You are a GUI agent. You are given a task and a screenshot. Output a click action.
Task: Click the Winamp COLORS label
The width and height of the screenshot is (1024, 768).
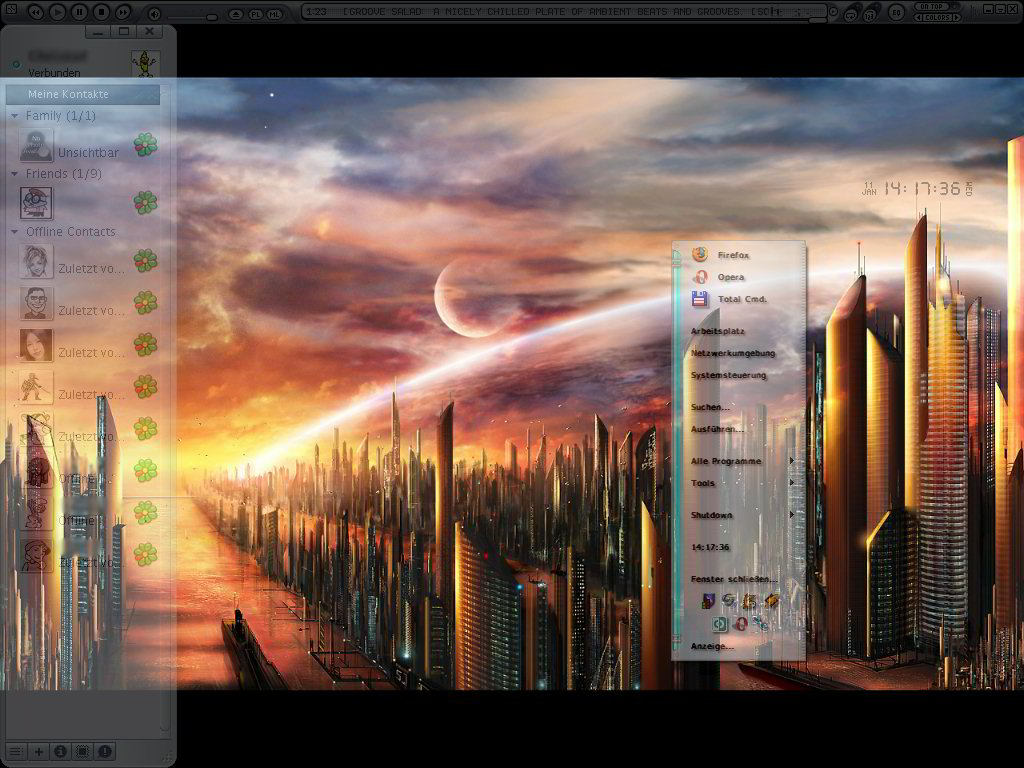click(x=937, y=18)
